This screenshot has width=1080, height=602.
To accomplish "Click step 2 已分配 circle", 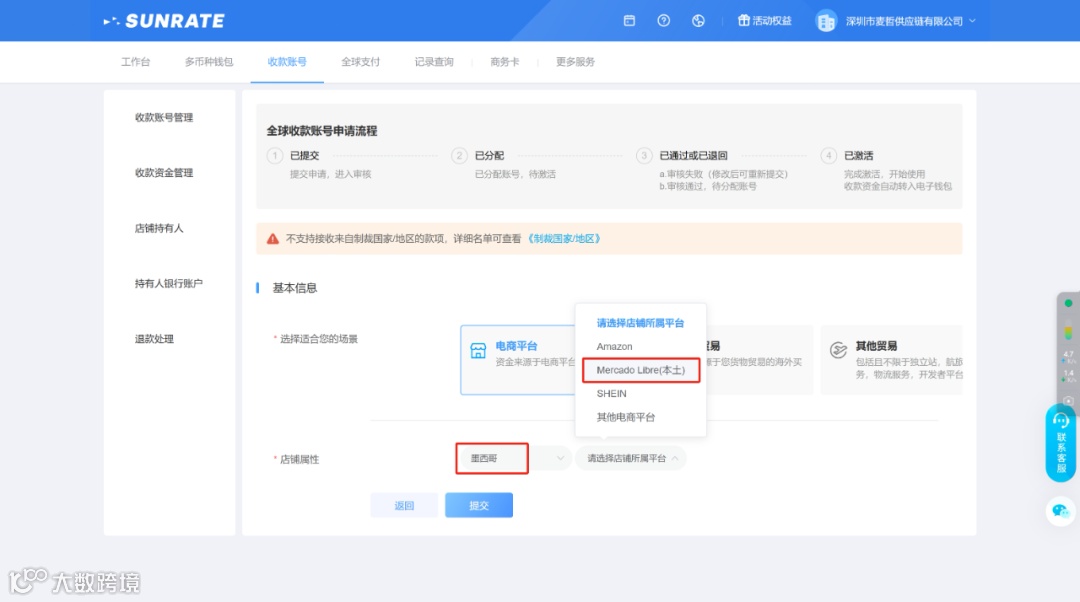I will 459,156.
